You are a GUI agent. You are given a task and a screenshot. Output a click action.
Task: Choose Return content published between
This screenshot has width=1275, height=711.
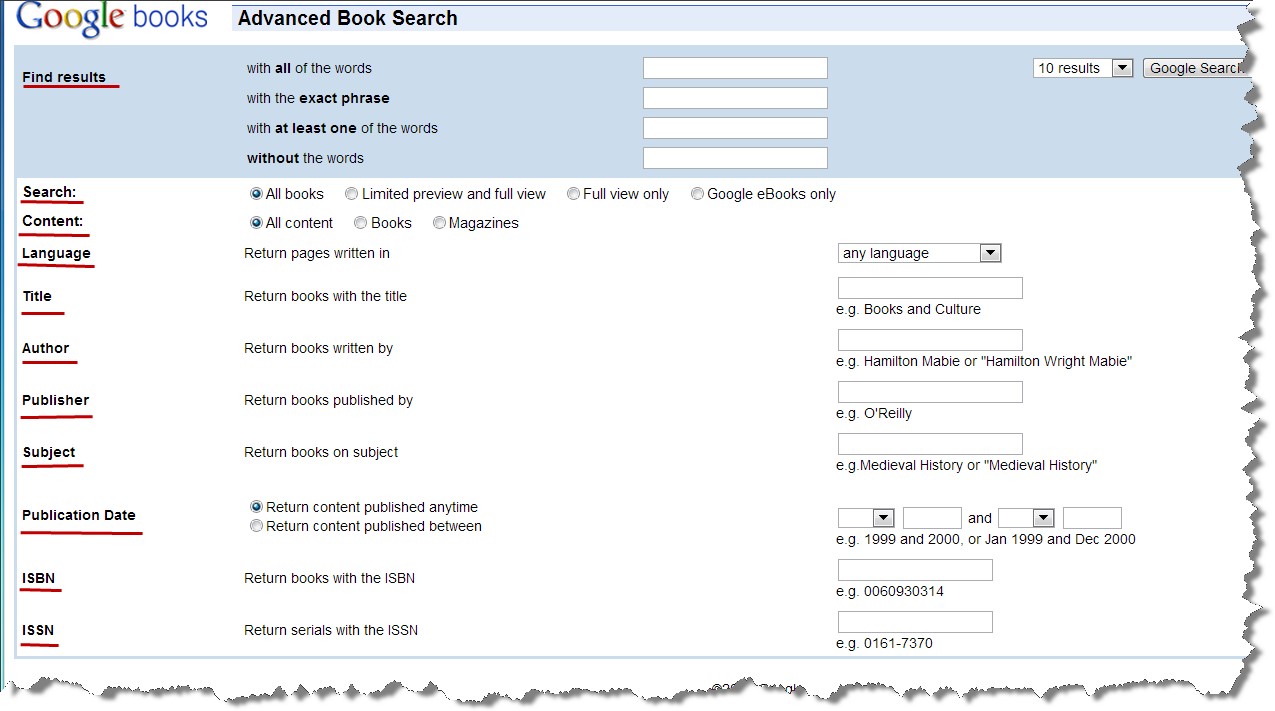pos(257,526)
